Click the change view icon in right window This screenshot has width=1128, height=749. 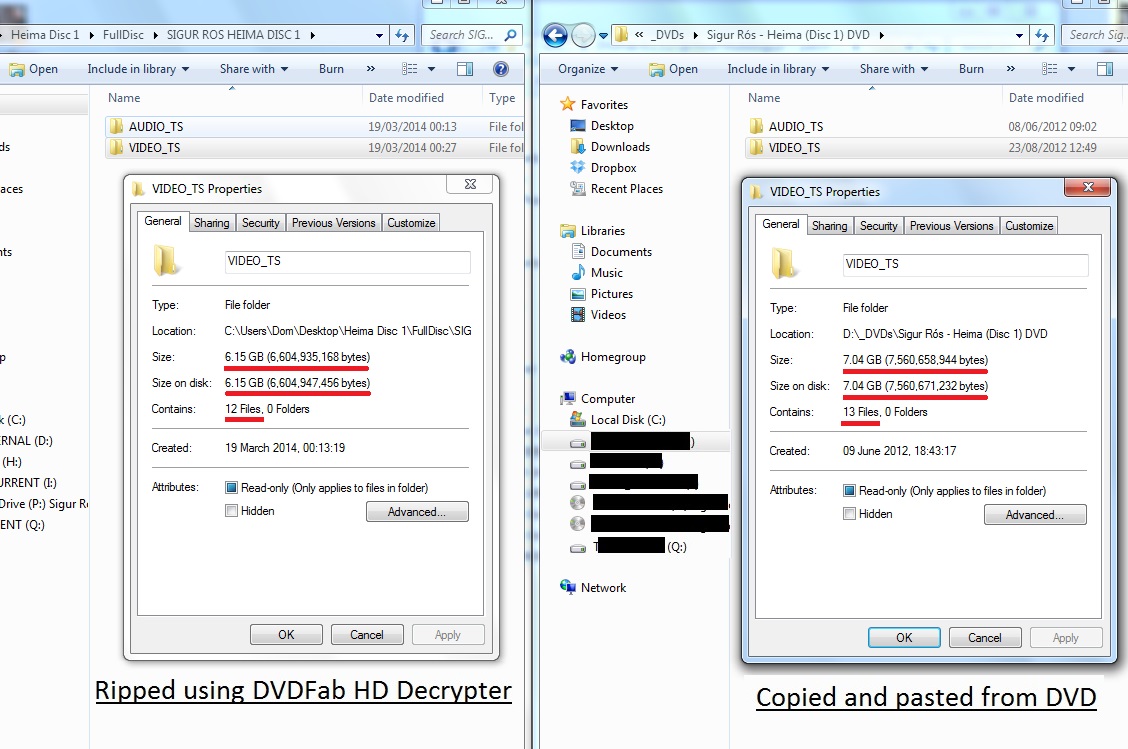[1050, 69]
